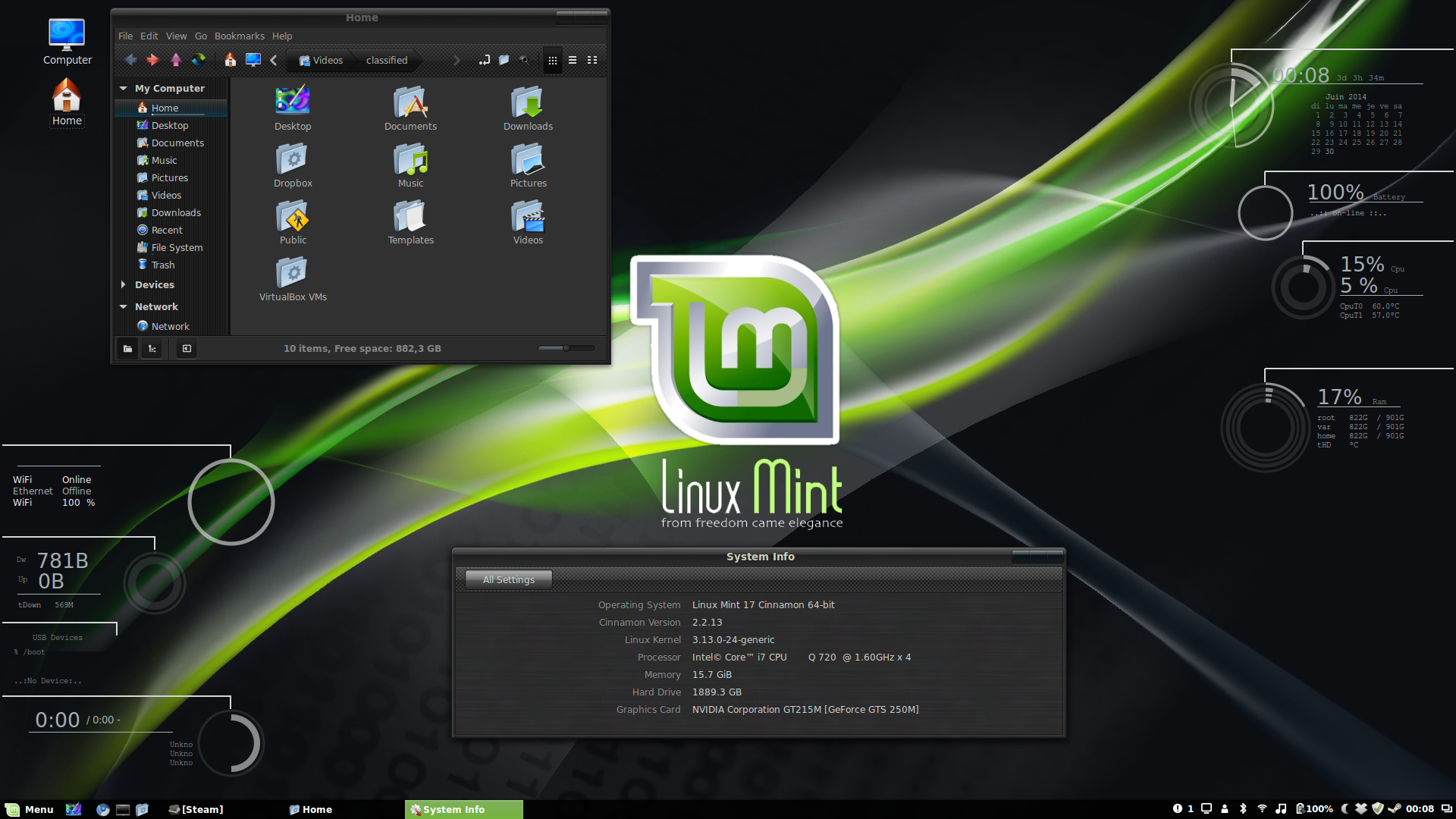Launch the Chromium browser from panel
Screen dimensions: 1456x819
[103, 809]
